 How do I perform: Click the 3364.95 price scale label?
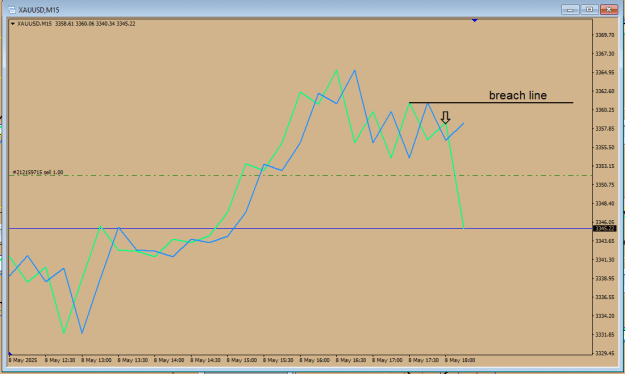pyautogui.click(x=605, y=73)
